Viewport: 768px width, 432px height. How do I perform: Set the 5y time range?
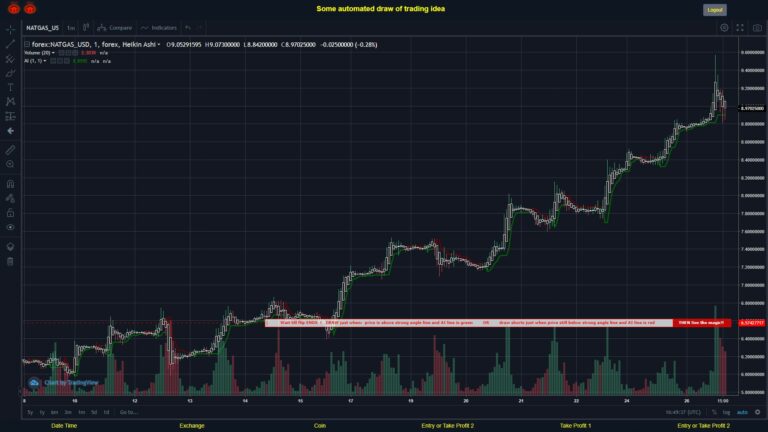point(30,412)
